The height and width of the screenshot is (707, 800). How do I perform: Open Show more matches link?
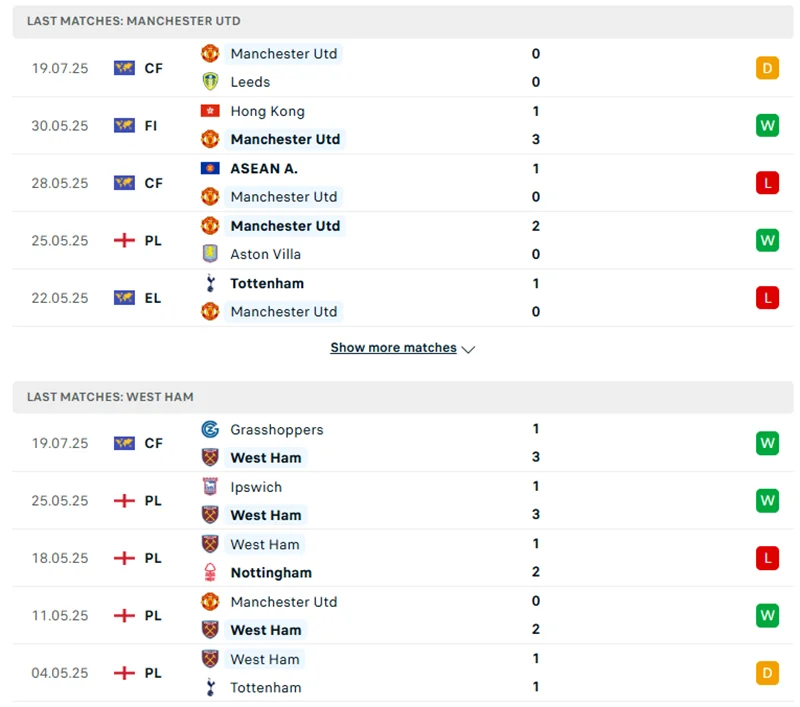pyautogui.click(x=393, y=348)
